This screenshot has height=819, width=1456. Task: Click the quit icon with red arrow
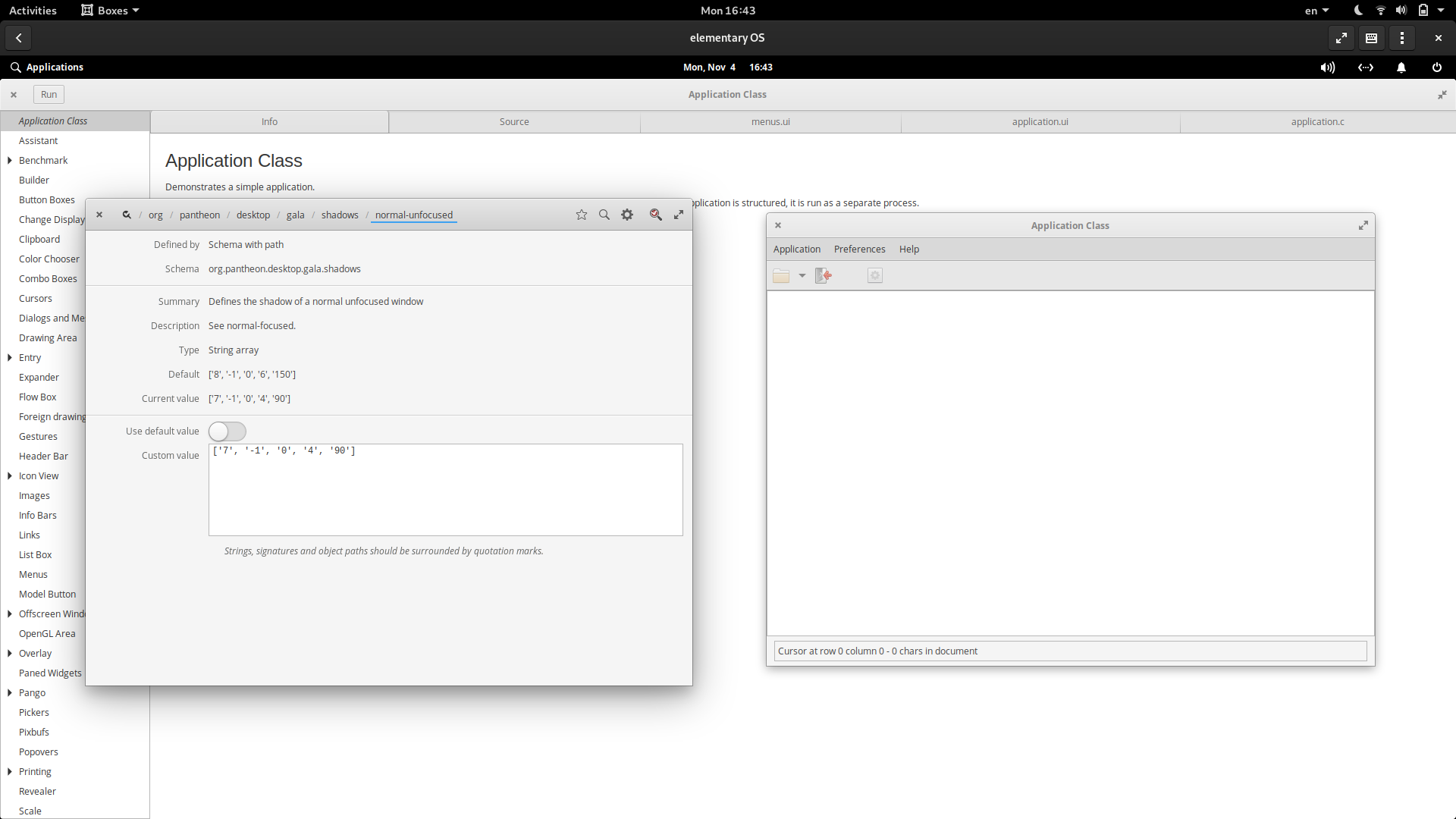(x=824, y=276)
